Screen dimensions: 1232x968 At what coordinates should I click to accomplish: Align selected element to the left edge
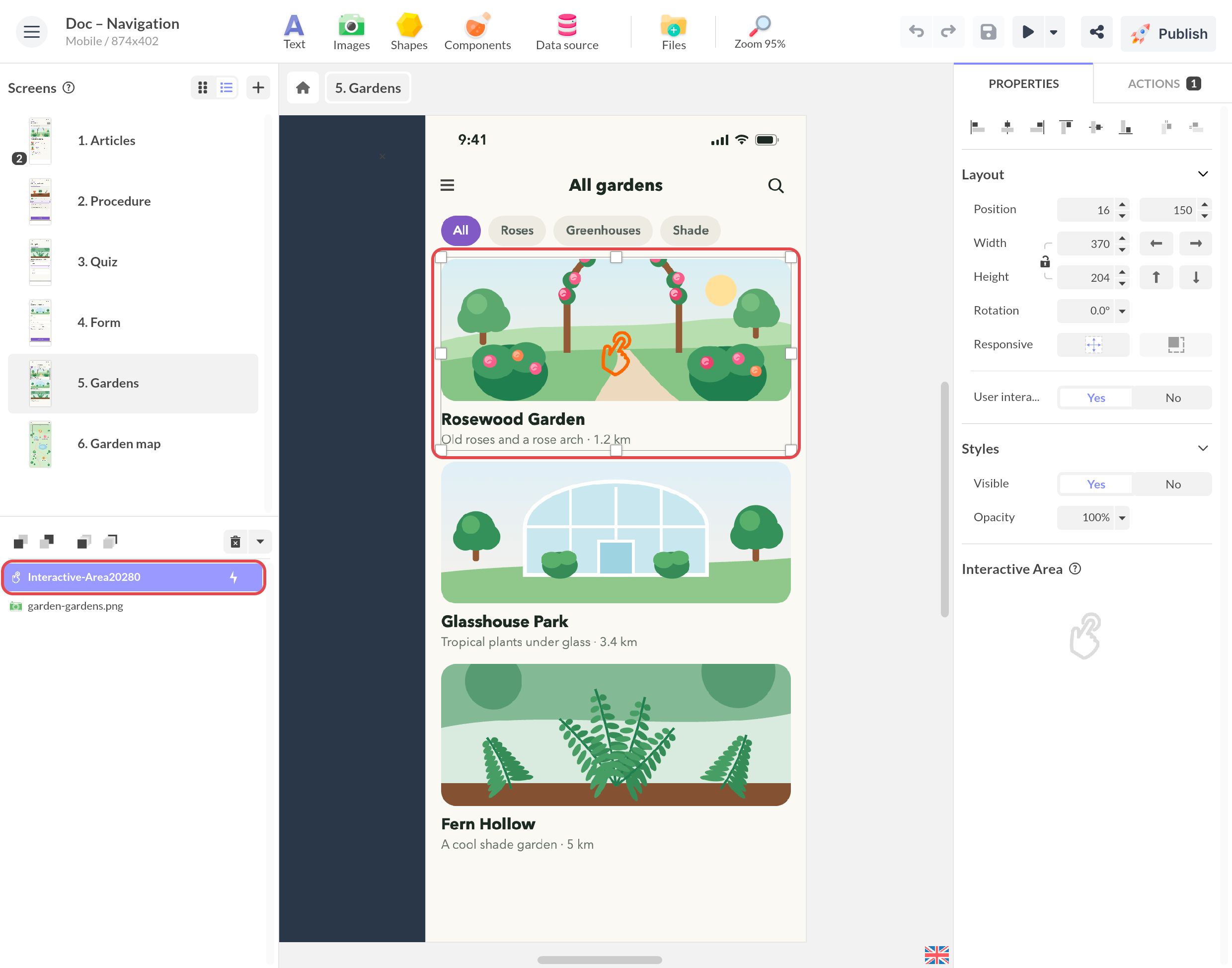point(977,127)
